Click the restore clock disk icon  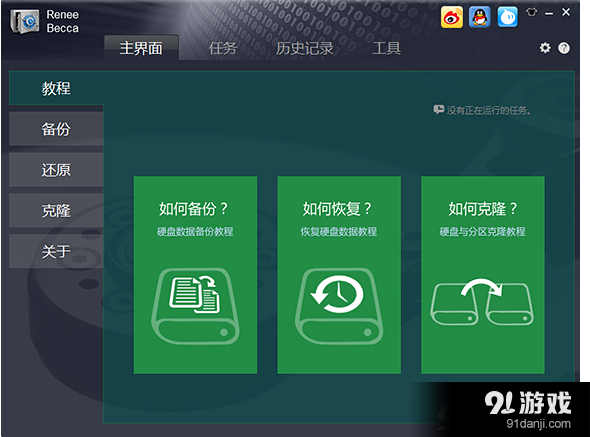click(339, 306)
